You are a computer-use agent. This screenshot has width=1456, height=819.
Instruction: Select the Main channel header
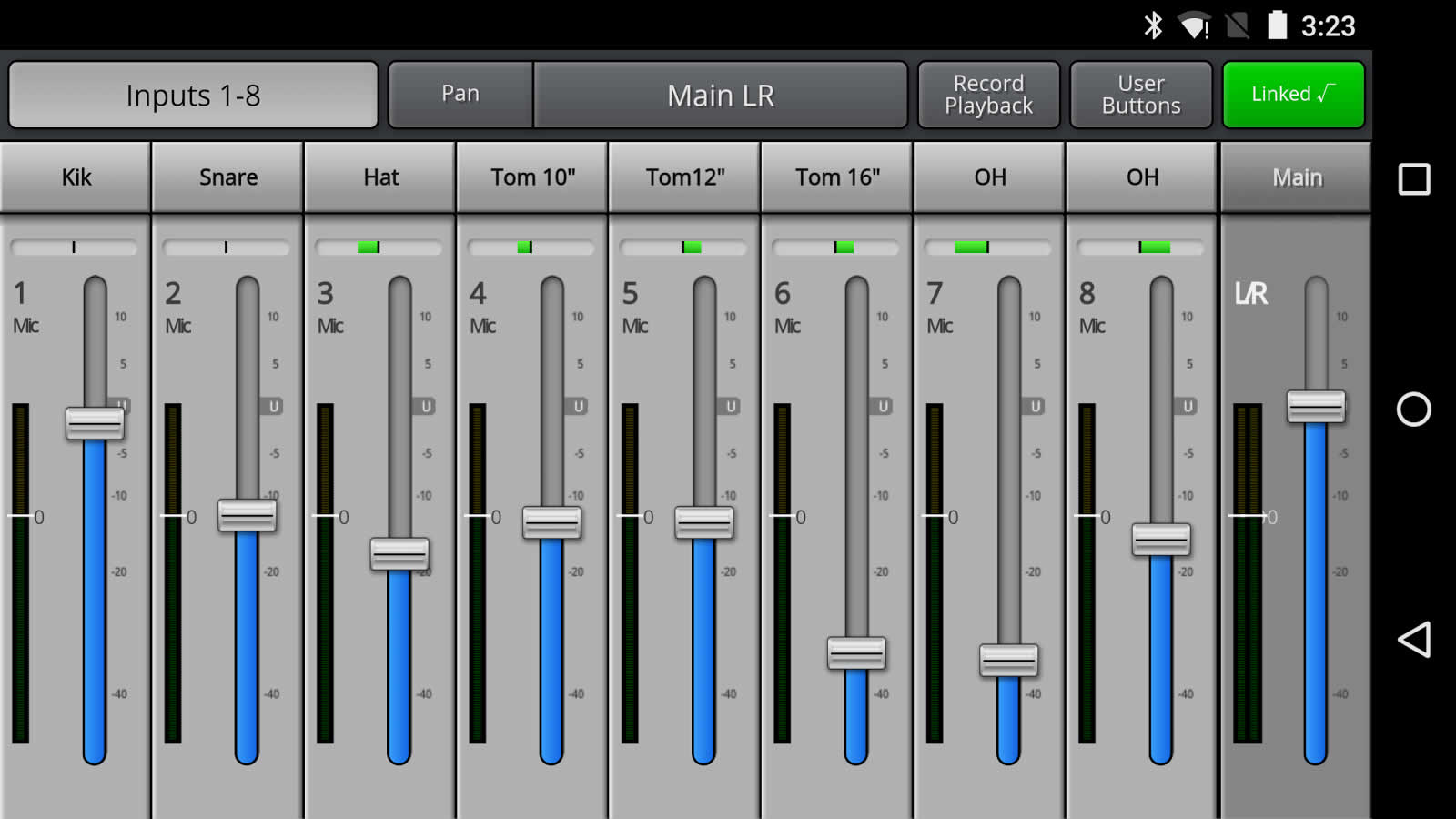(x=1296, y=177)
